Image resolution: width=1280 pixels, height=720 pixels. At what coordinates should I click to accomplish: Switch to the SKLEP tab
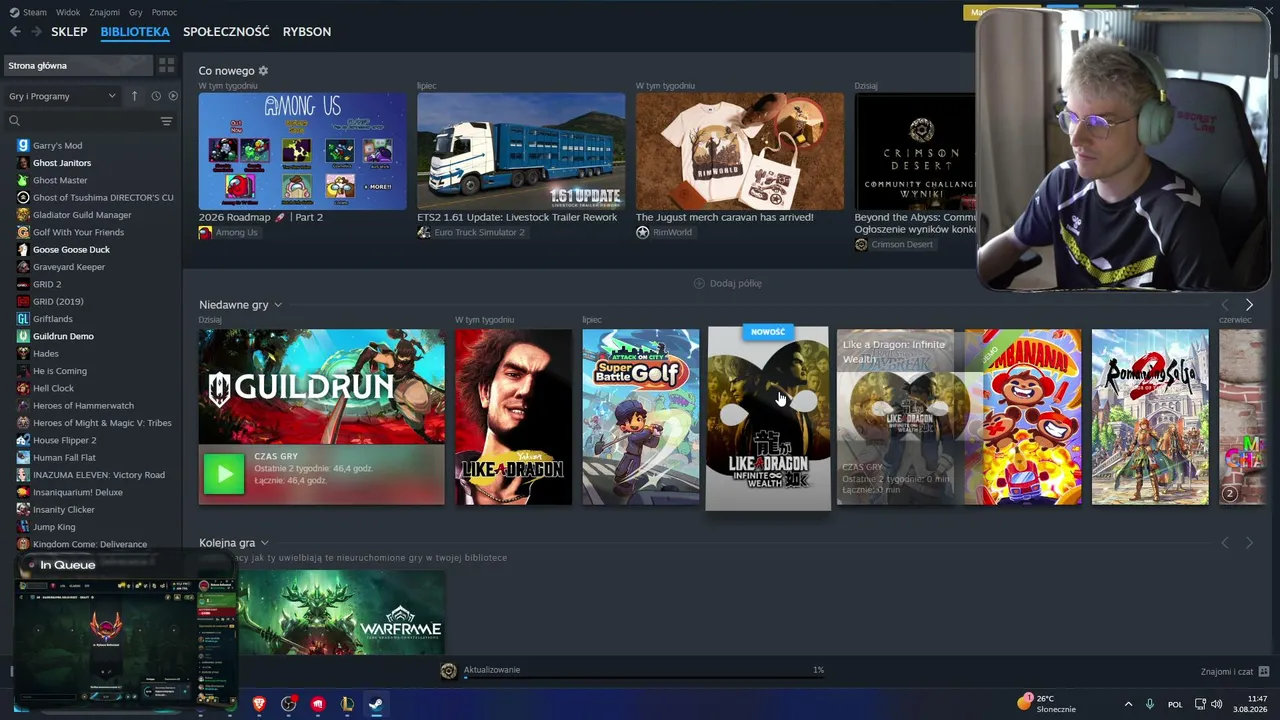69,32
